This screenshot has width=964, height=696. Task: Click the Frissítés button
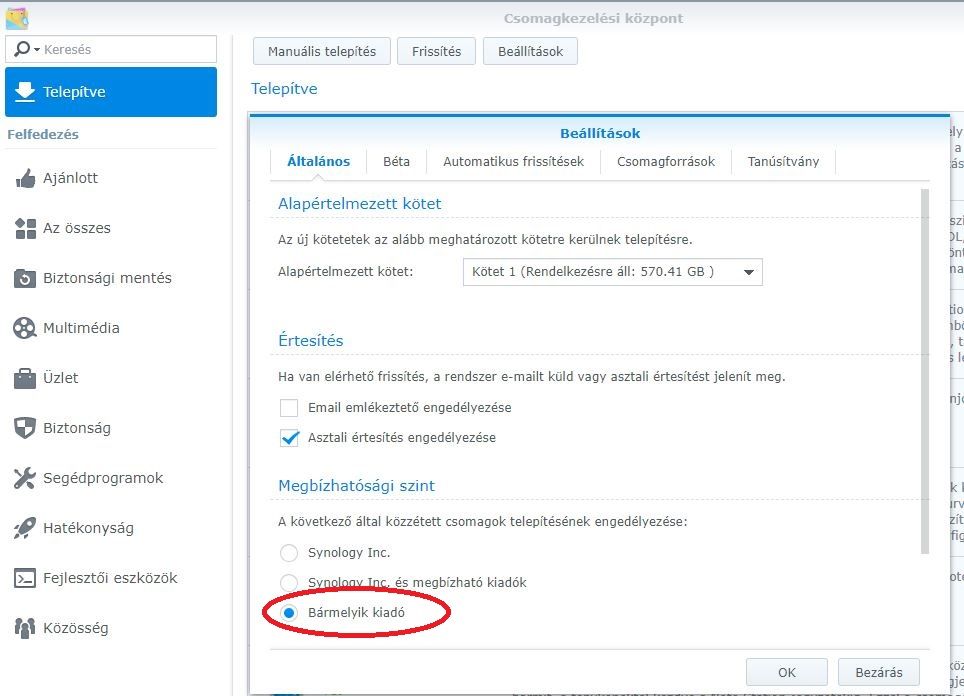(437, 51)
